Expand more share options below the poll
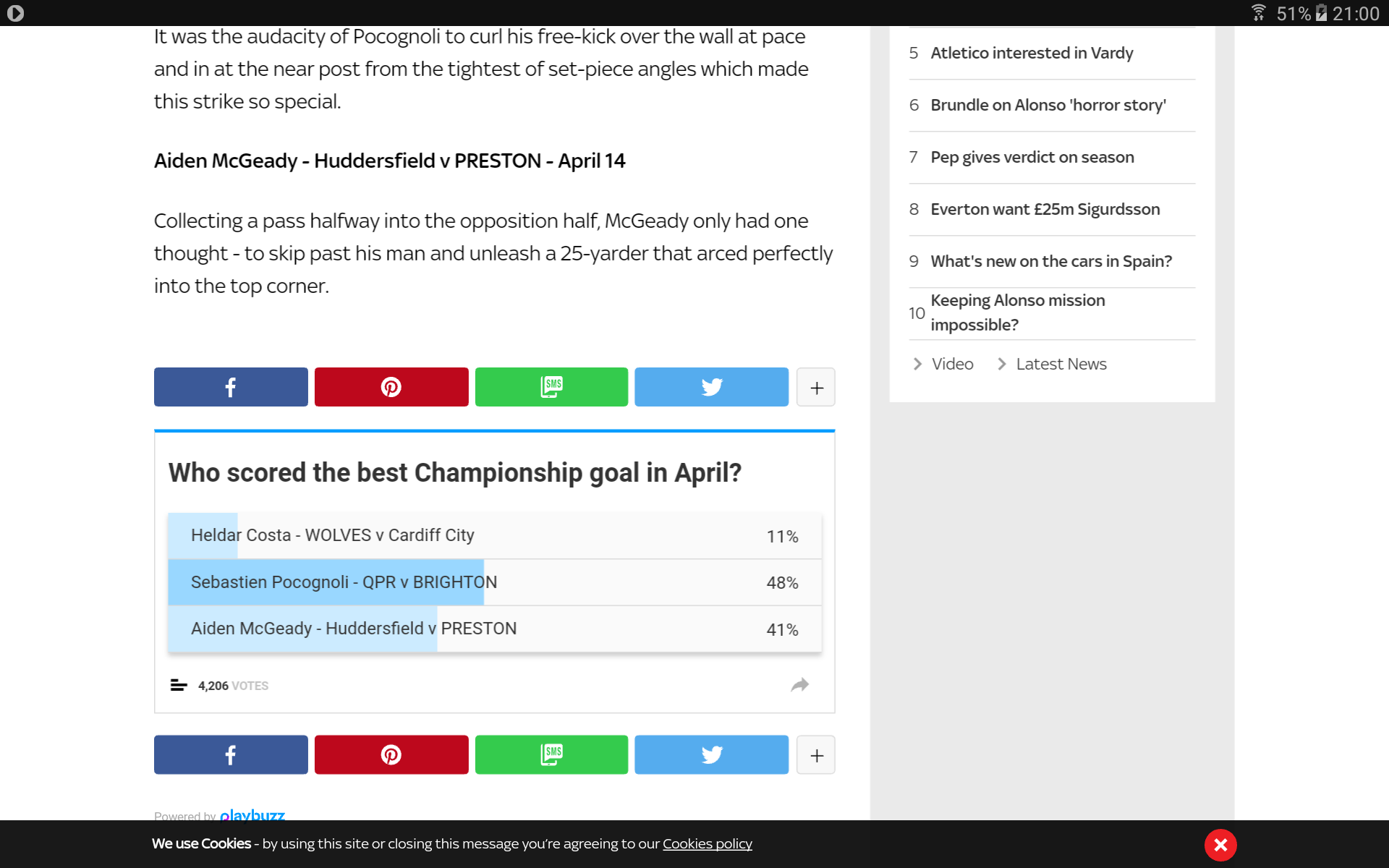This screenshot has height=868, width=1389. 816,755
